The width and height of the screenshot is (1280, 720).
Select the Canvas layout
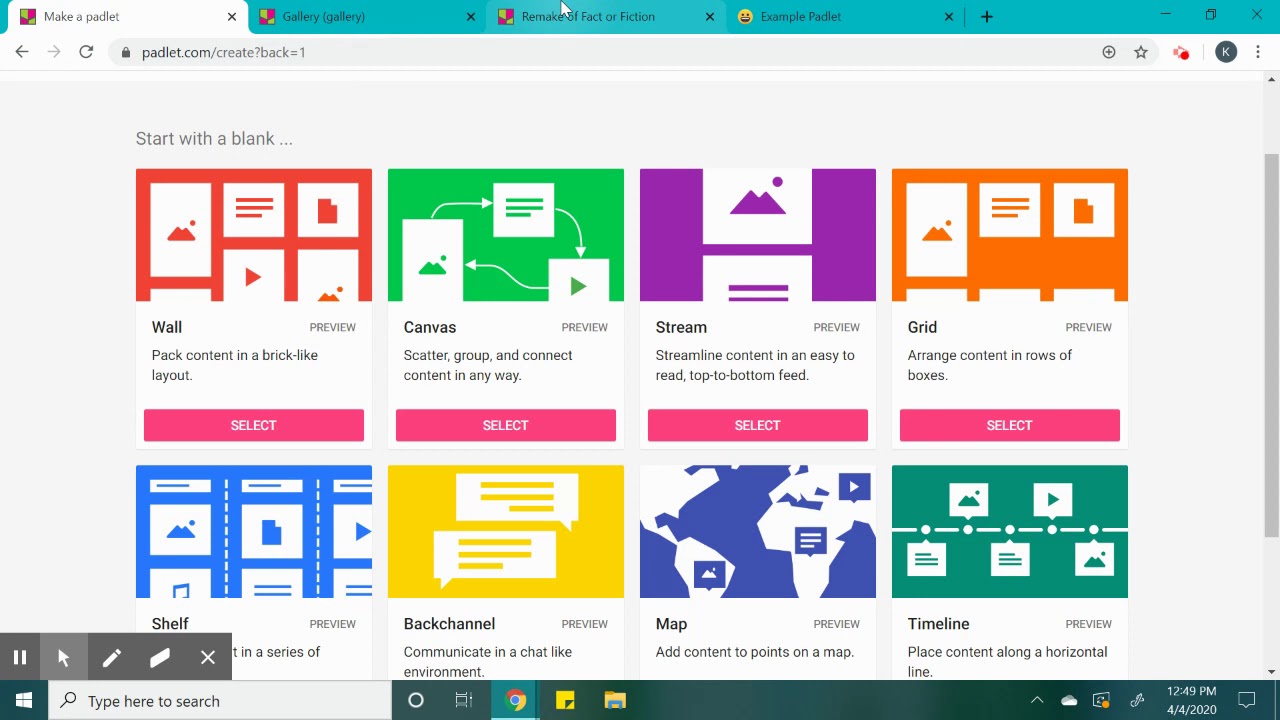[x=506, y=425]
